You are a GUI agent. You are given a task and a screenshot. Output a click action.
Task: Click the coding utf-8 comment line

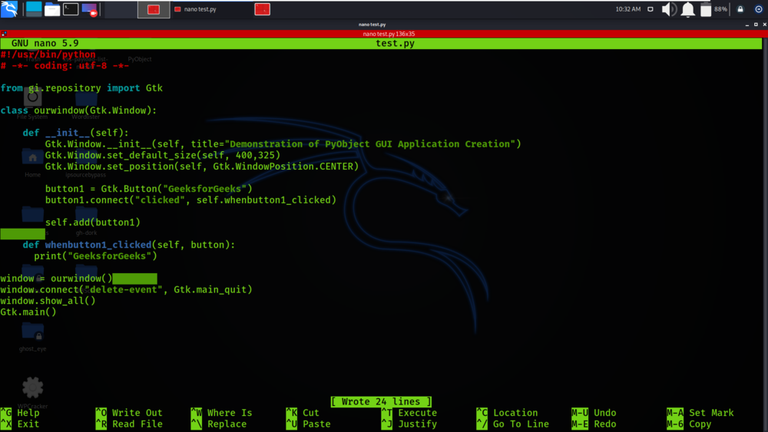(65, 66)
